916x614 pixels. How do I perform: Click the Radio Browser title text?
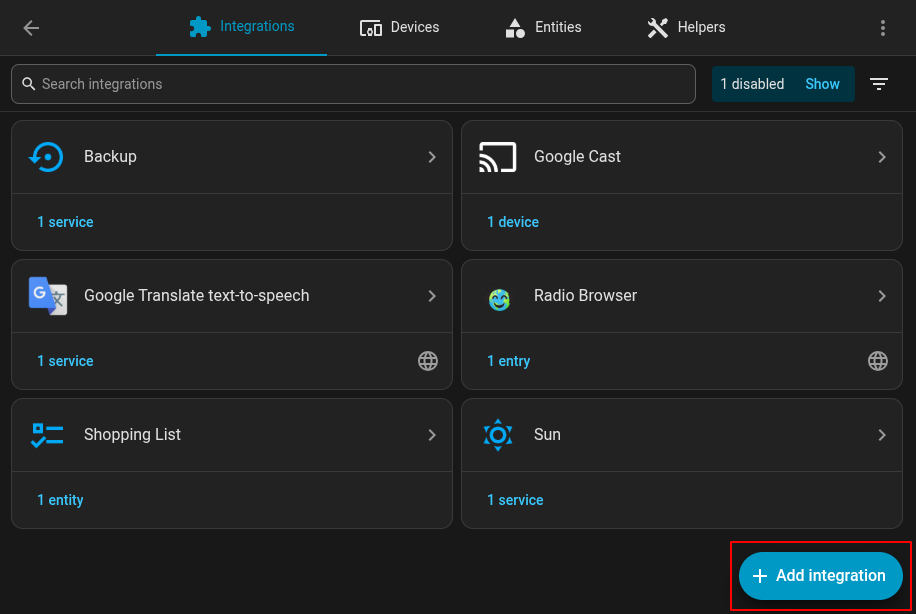click(585, 296)
